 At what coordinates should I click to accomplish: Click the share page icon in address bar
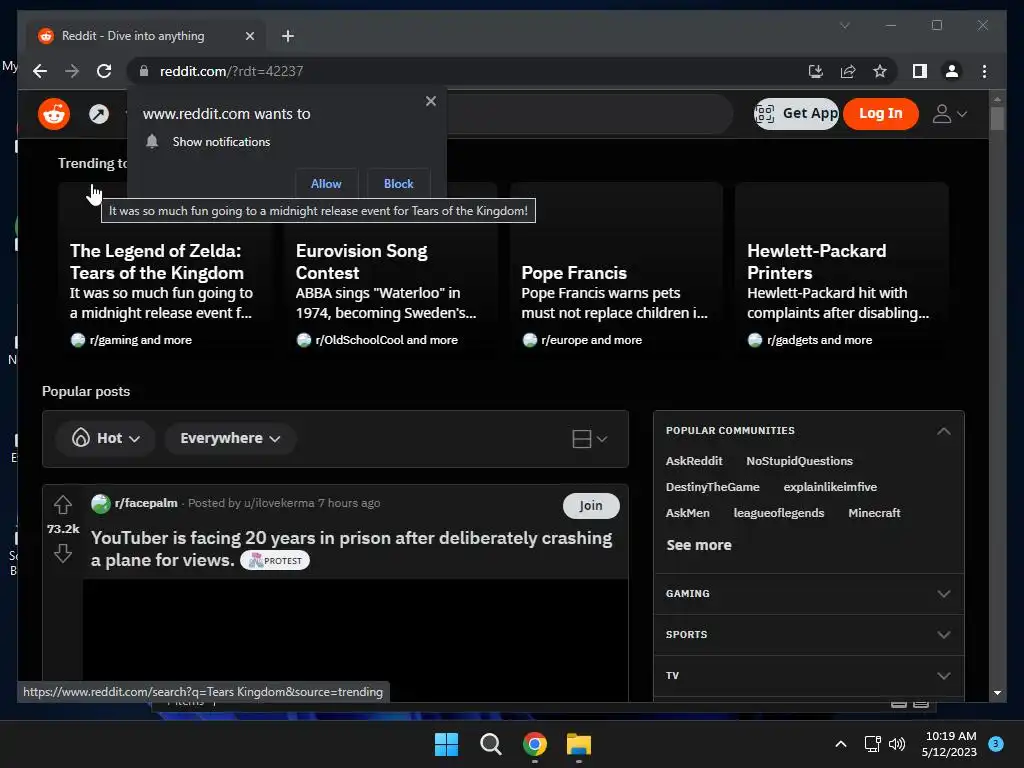[x=848, y=71]
